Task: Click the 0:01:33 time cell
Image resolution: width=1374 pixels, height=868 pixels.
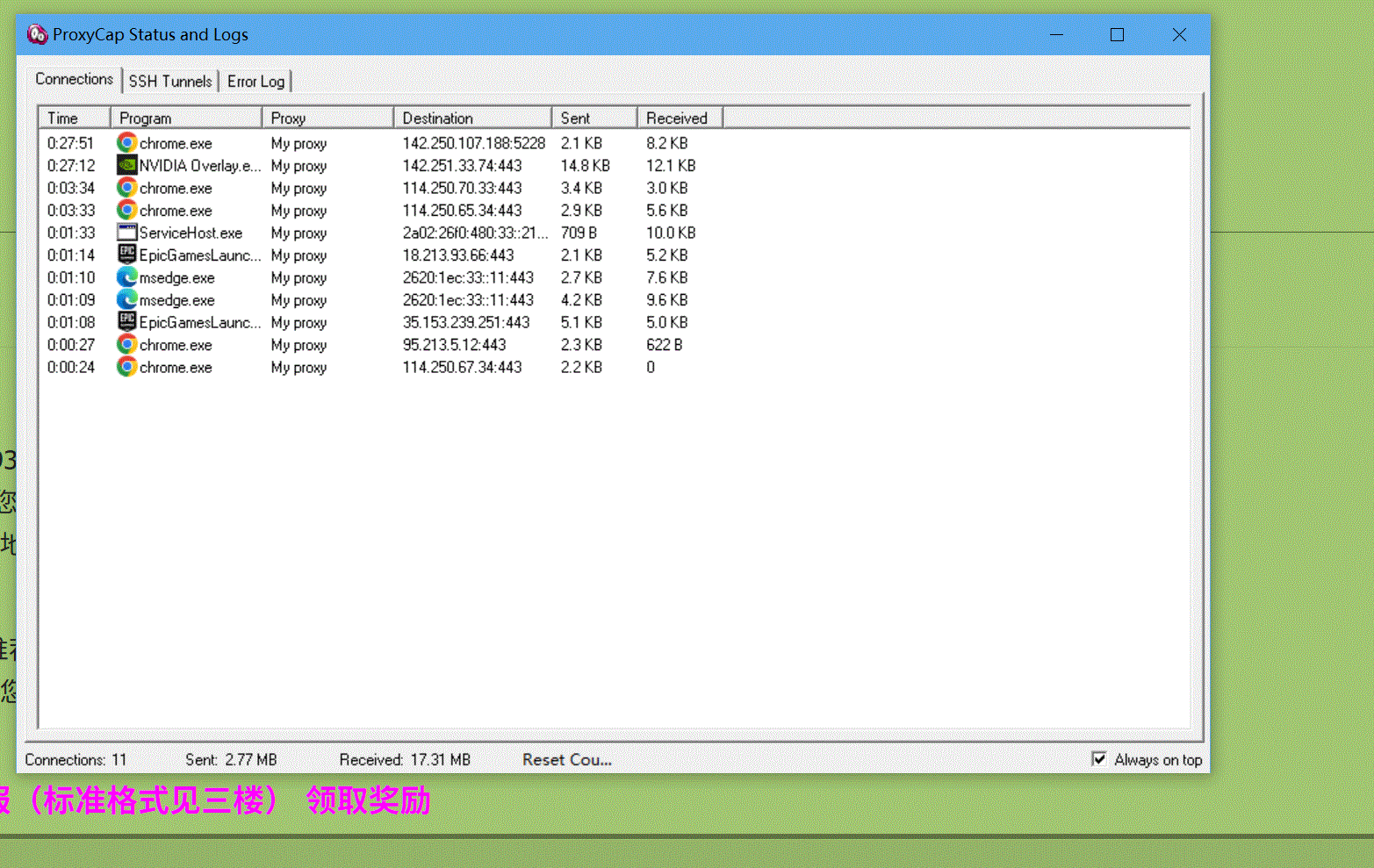Action: pyautogui.click(x=71, y=233)
